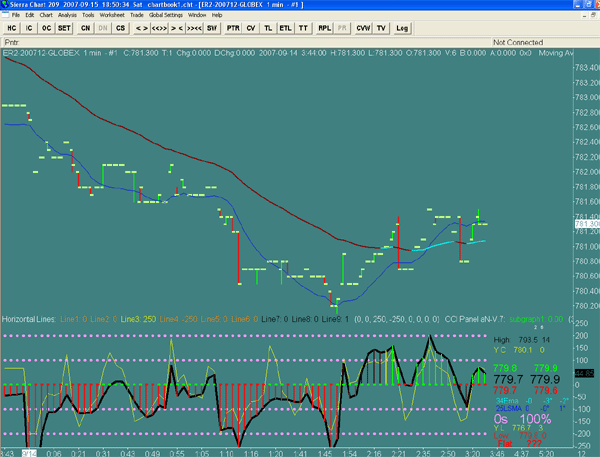Click the RPL replay button
600x457 pixels.
click(324, 28)
